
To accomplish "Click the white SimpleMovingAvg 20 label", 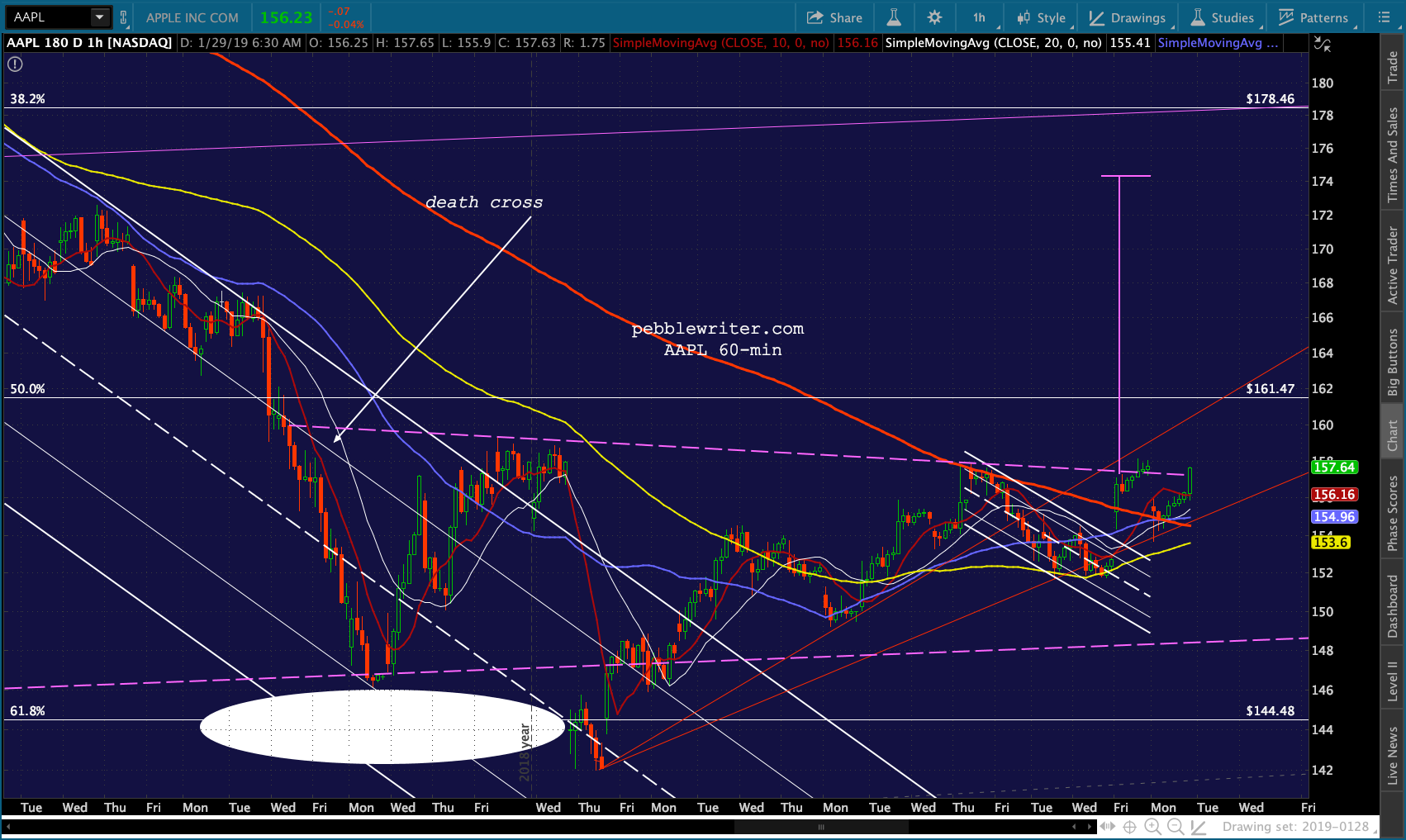I will [993, 43].
